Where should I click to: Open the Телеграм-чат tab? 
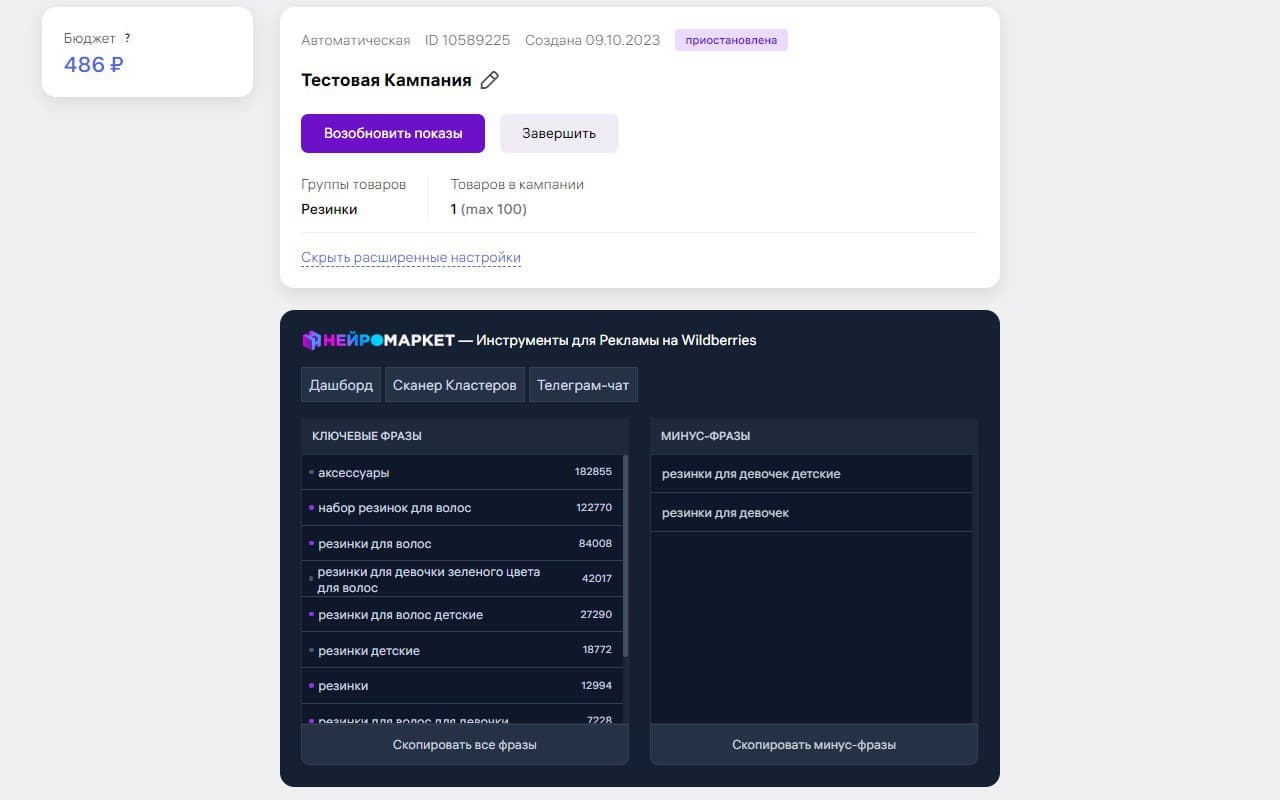click(583, 385)
